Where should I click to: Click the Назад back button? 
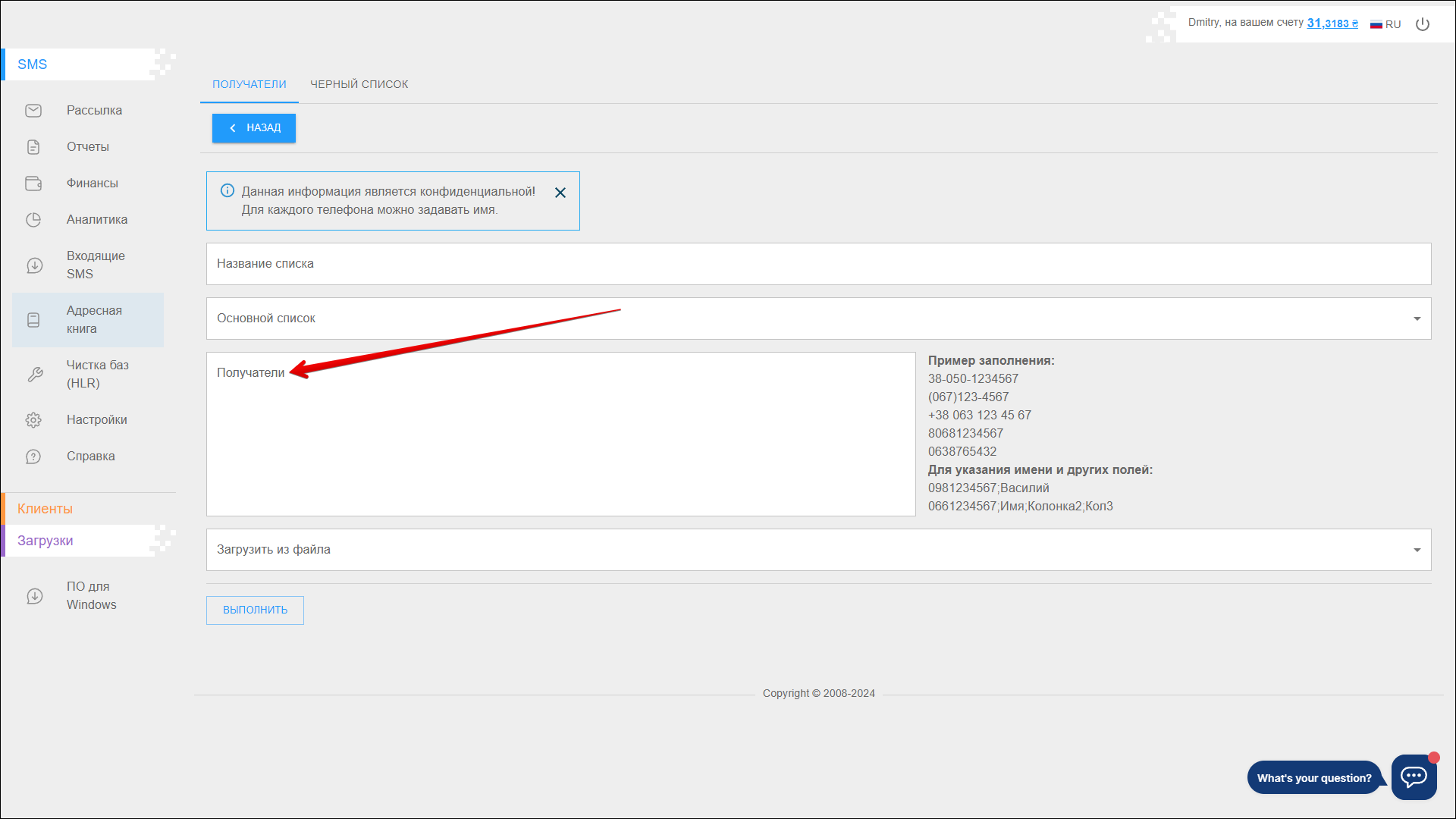254,128
